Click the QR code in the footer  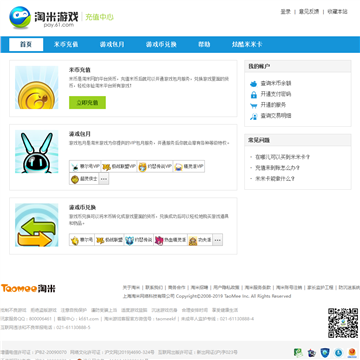pyautogui.click(x=343, y=323)
